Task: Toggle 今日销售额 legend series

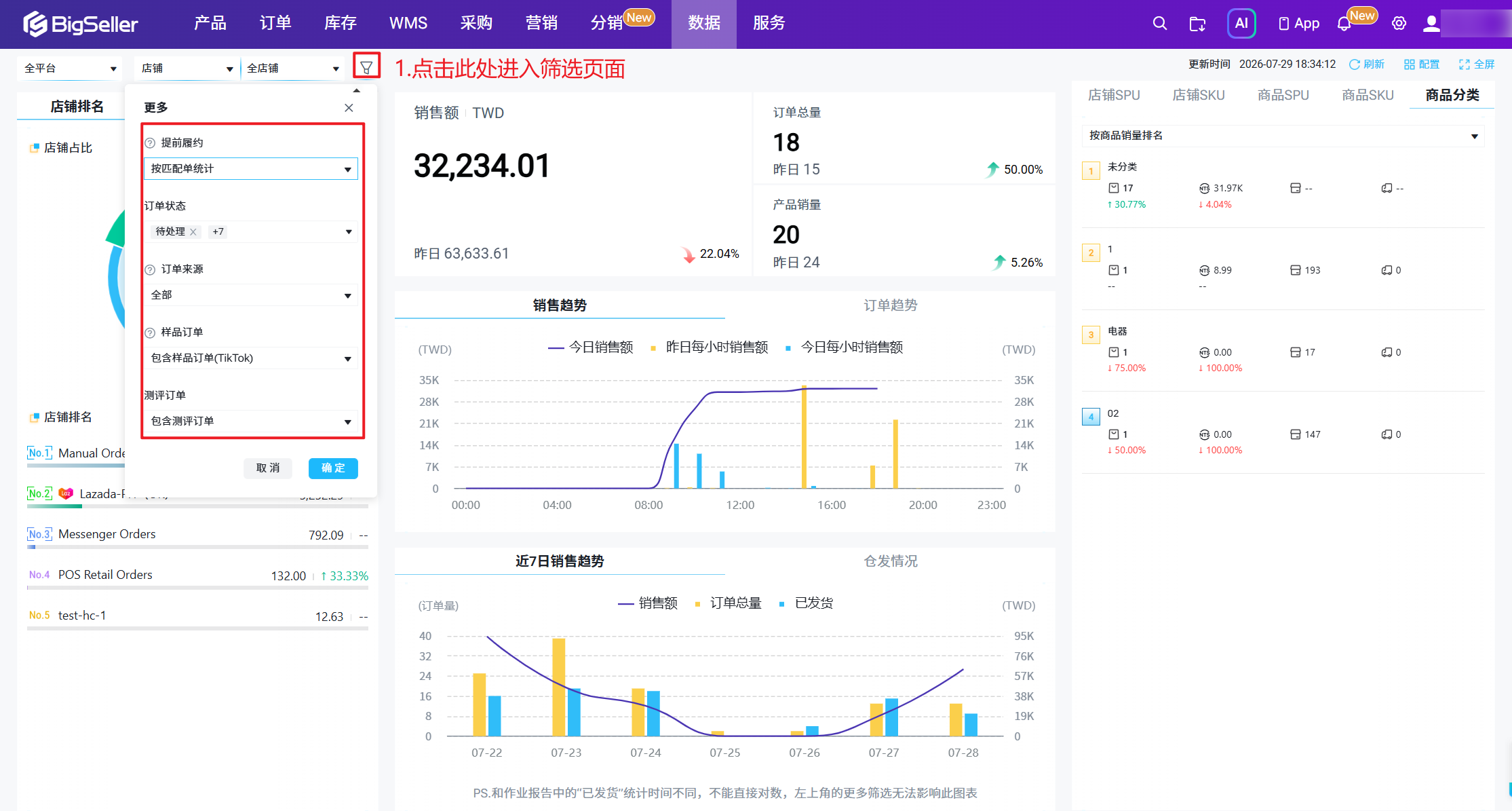Action: click(x=591, y=347)
